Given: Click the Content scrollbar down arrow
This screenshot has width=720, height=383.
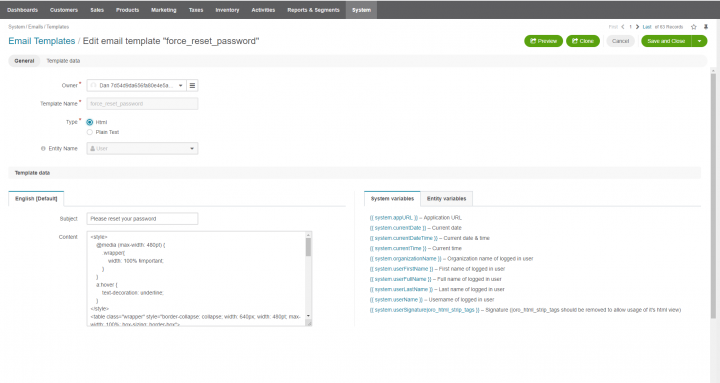Looking at the screenshot, I should (308, 316).
